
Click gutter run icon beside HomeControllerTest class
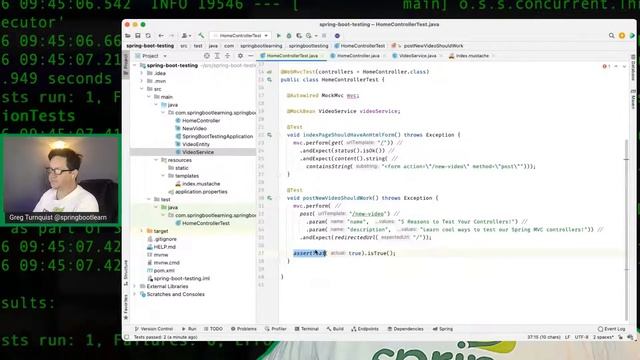point(270,80)
